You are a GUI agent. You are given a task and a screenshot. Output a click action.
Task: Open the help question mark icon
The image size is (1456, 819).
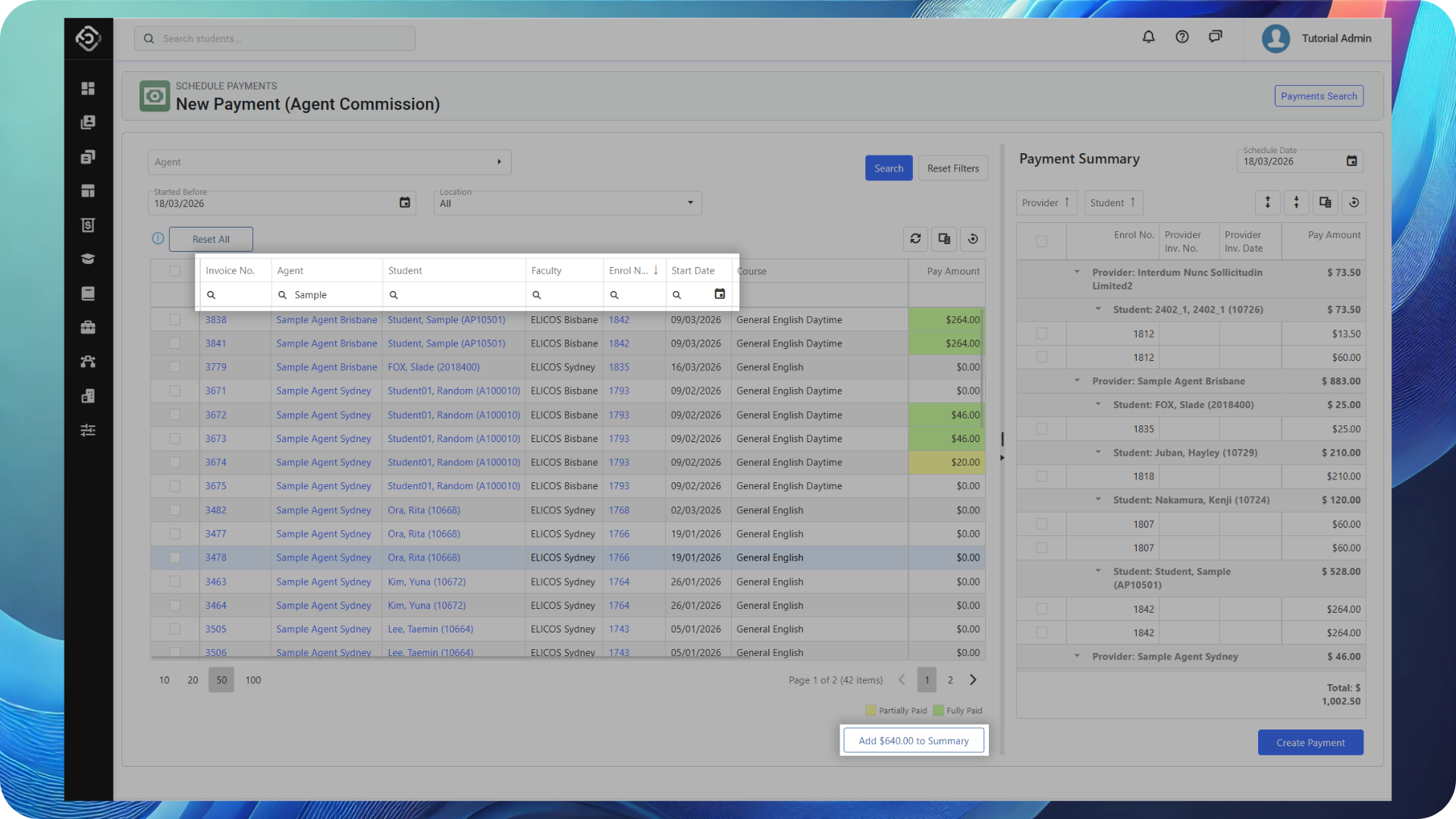pyautogui.click(x=1181, y=37)
